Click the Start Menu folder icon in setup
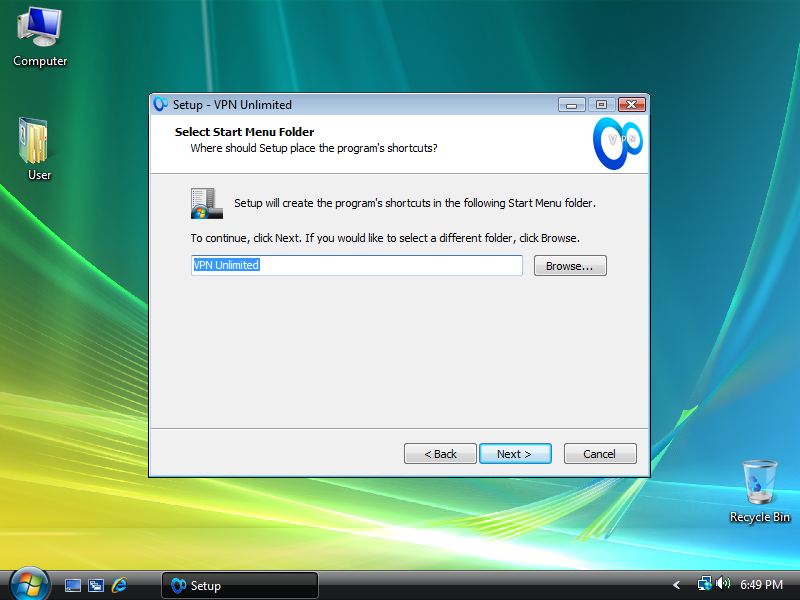The image size is (800, 600). click(207, 203)
